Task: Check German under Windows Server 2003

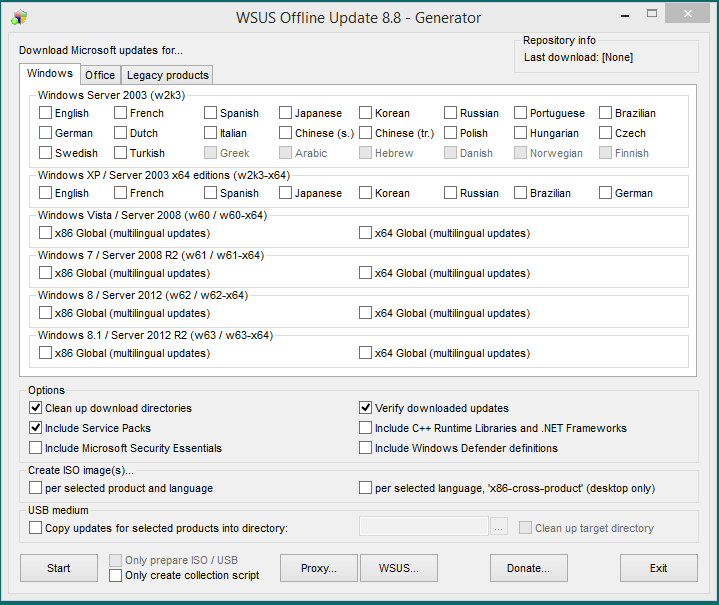Action: 45,133
